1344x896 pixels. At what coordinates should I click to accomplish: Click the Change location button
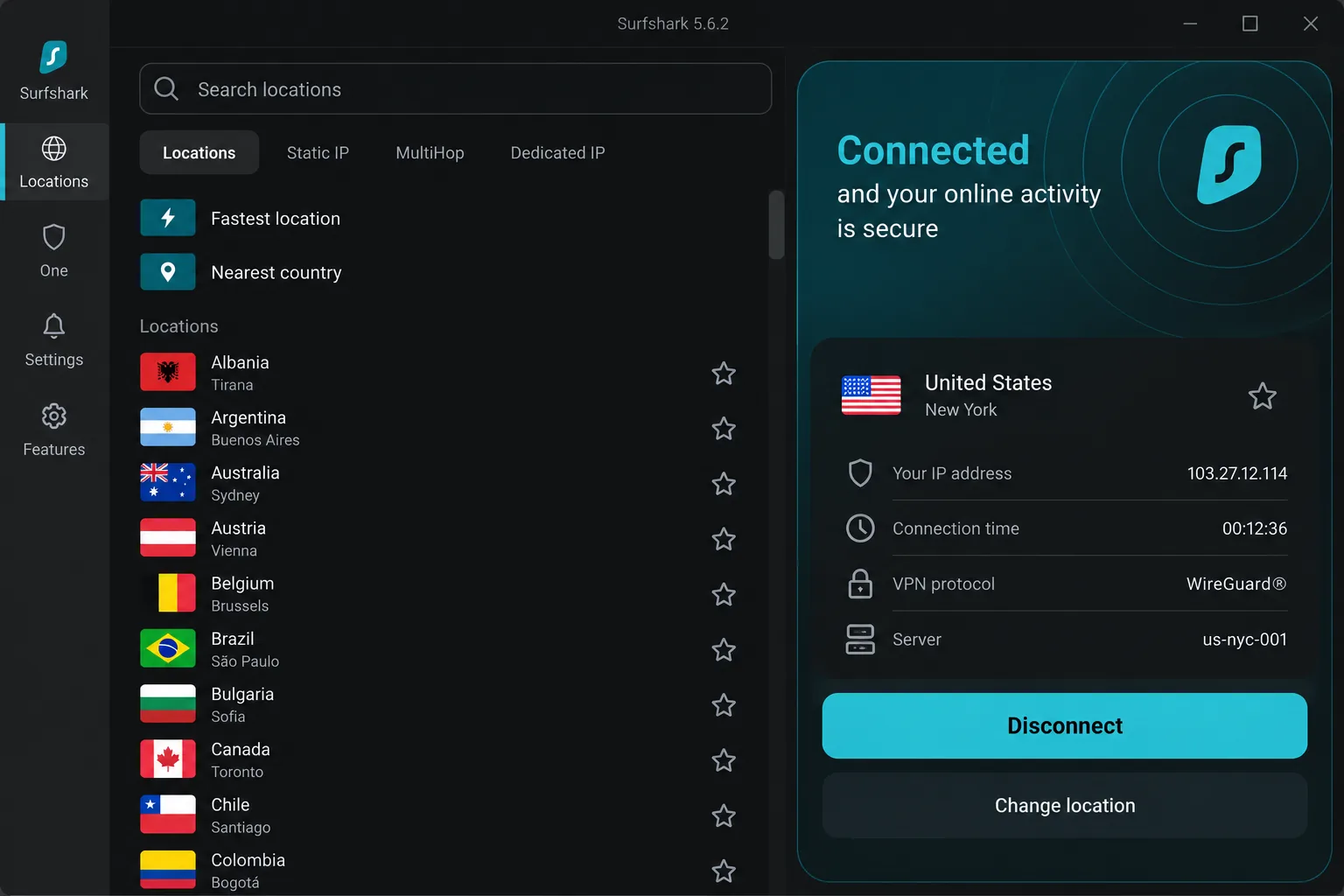(1065, 805)
